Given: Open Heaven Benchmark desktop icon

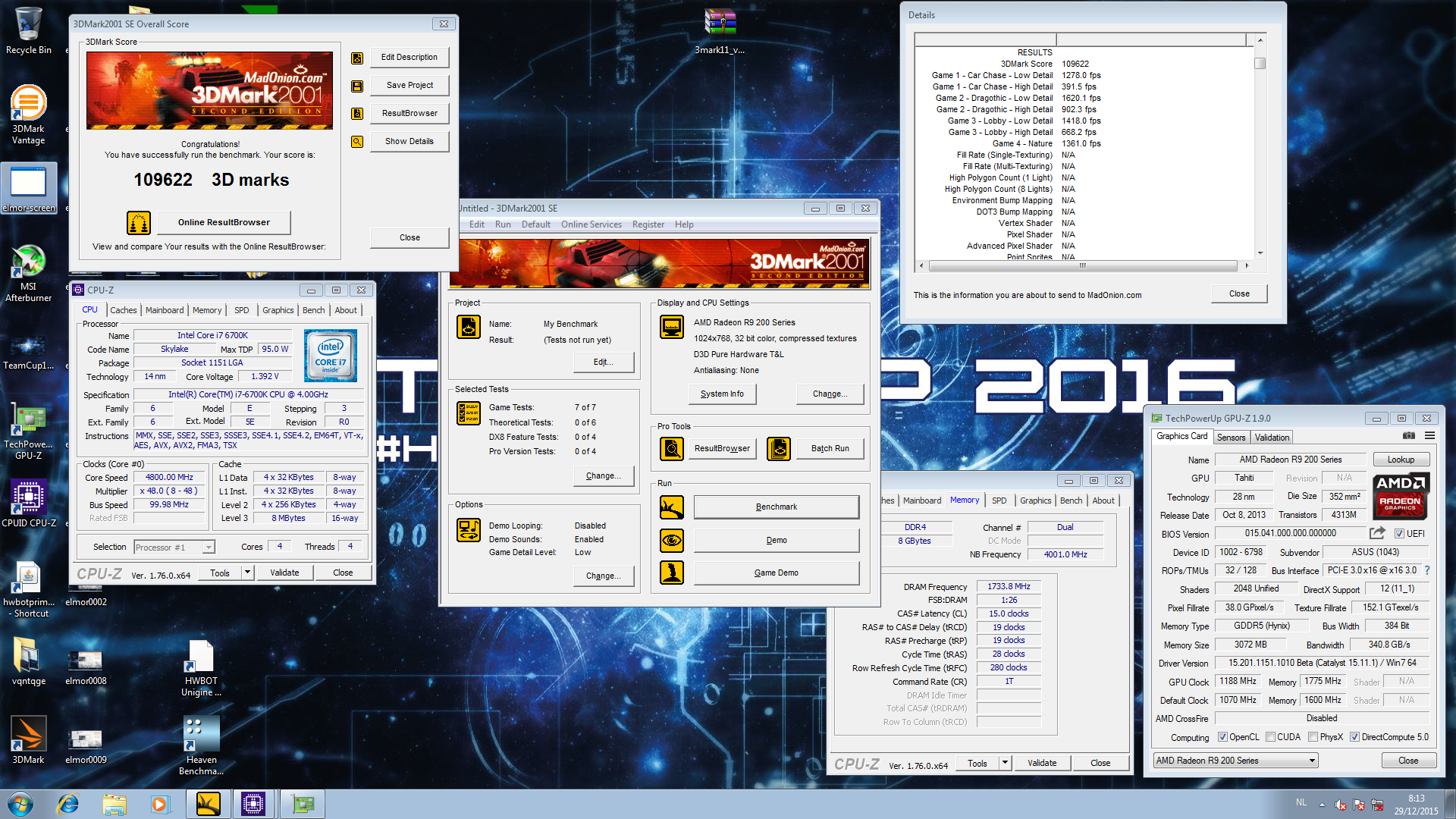Looking at the screenshot, I should [x=201, y=746].
